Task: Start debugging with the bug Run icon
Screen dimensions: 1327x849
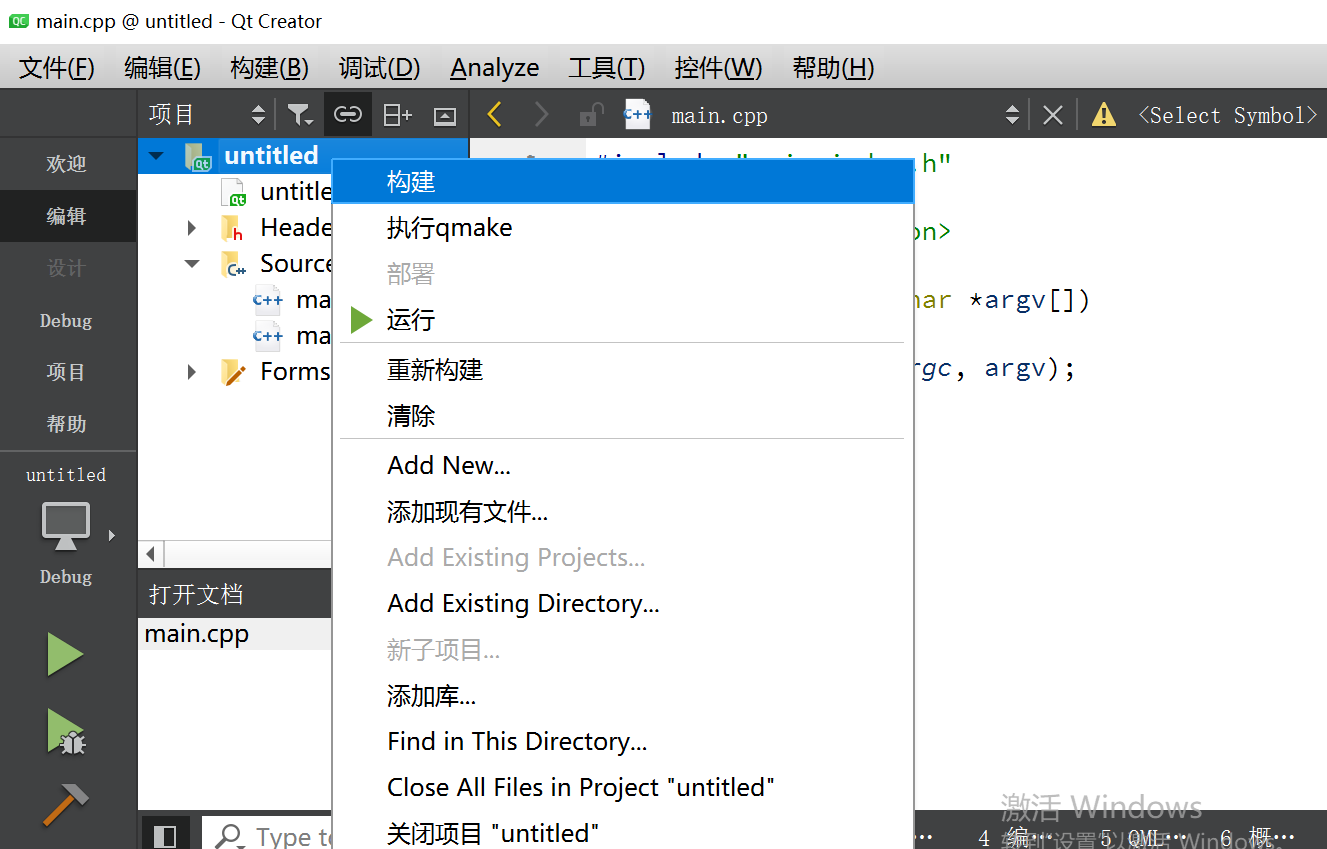Action: pyautogui.click(x=66, y=731)
